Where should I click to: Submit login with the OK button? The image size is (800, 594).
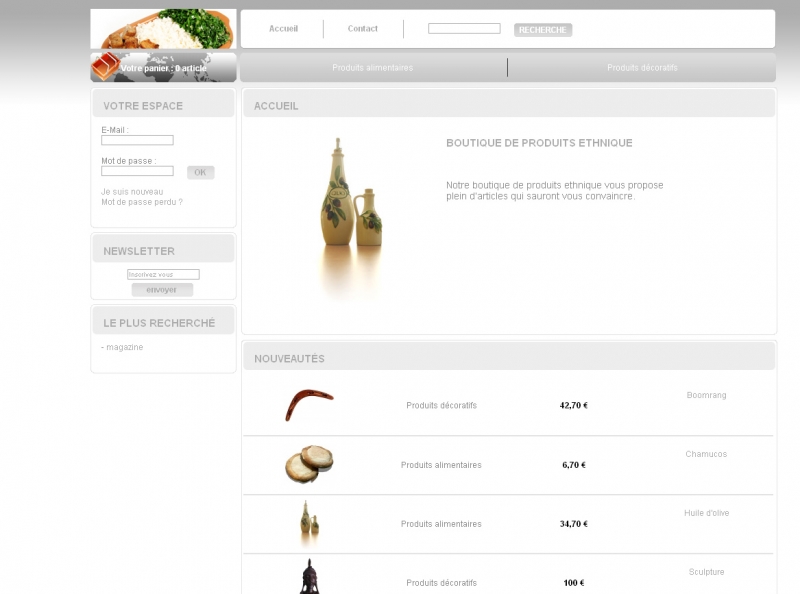click(x=201, y=172)
